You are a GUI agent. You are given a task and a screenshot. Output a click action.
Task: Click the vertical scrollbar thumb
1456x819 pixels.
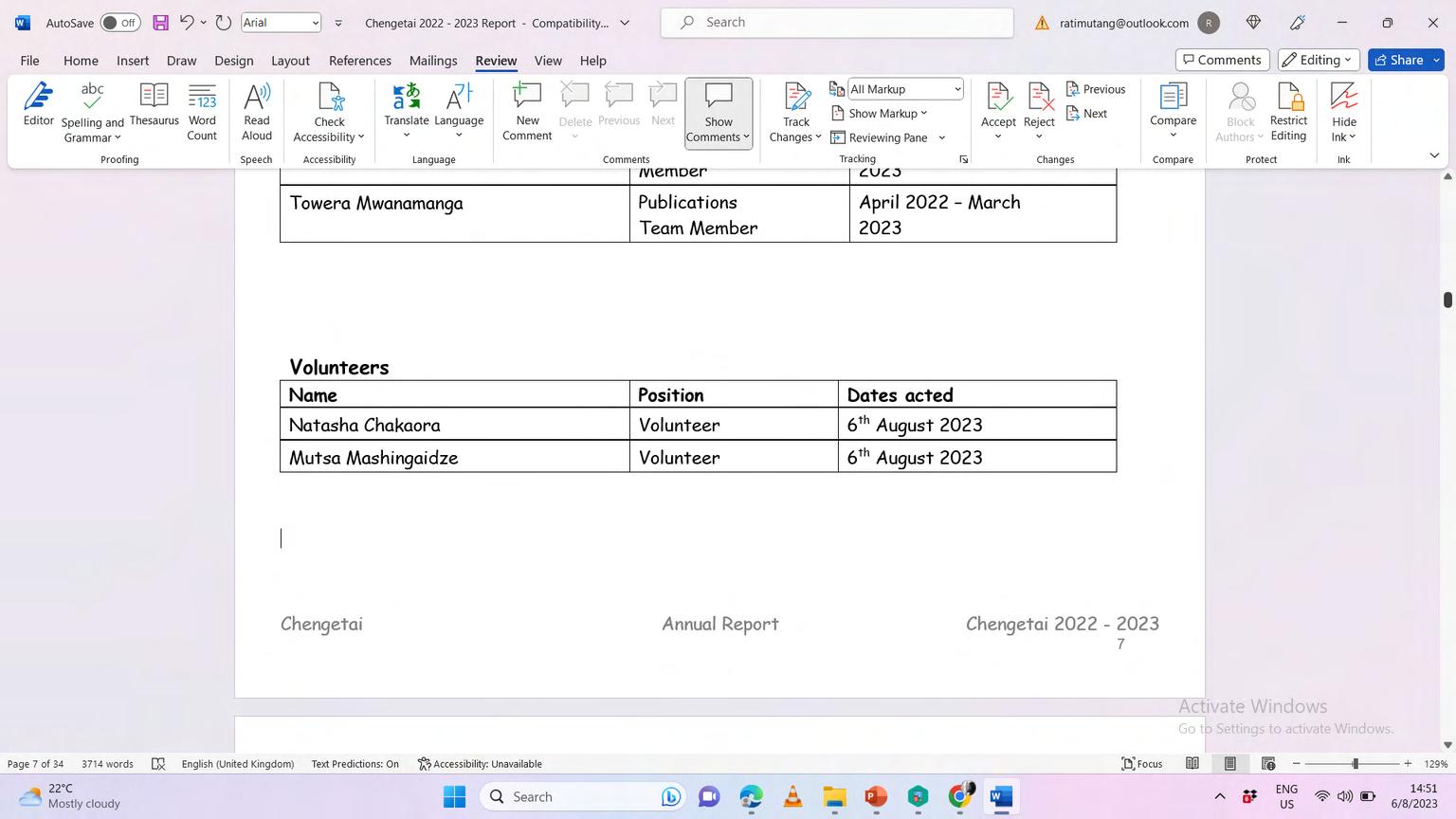[1447, 300]
